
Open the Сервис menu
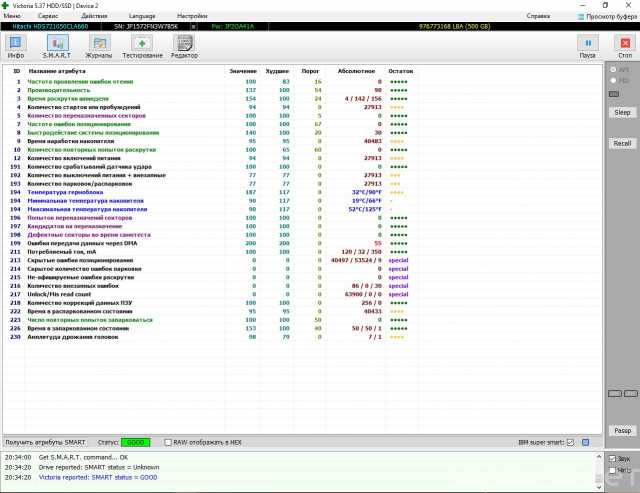point(48,16)
